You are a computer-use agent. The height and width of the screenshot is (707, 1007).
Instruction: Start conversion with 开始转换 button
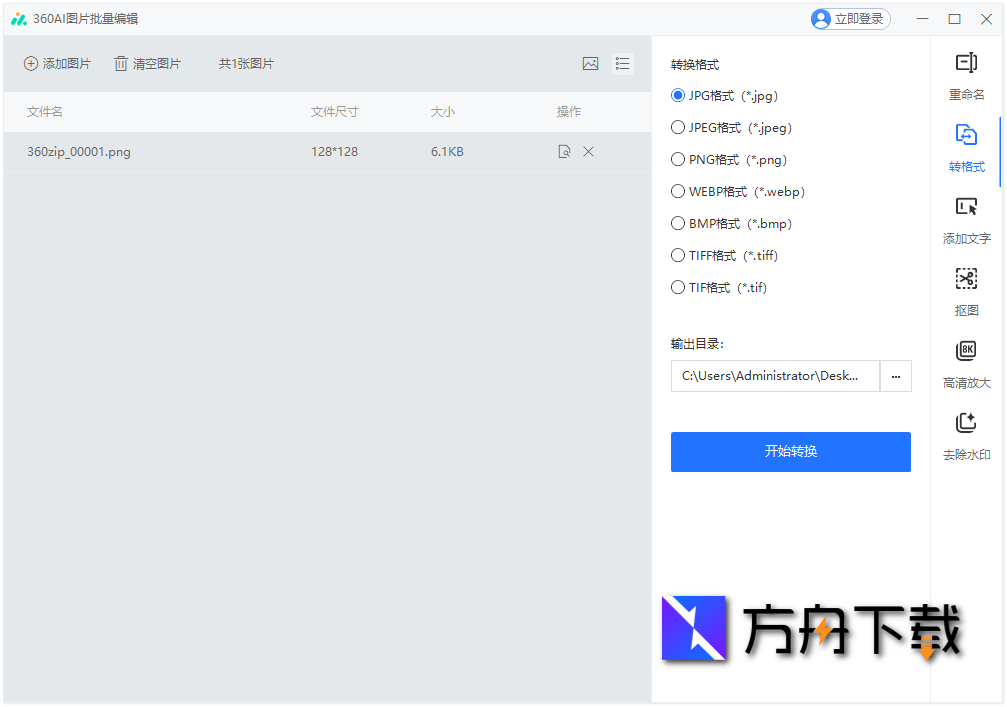[x=790, y=452]
